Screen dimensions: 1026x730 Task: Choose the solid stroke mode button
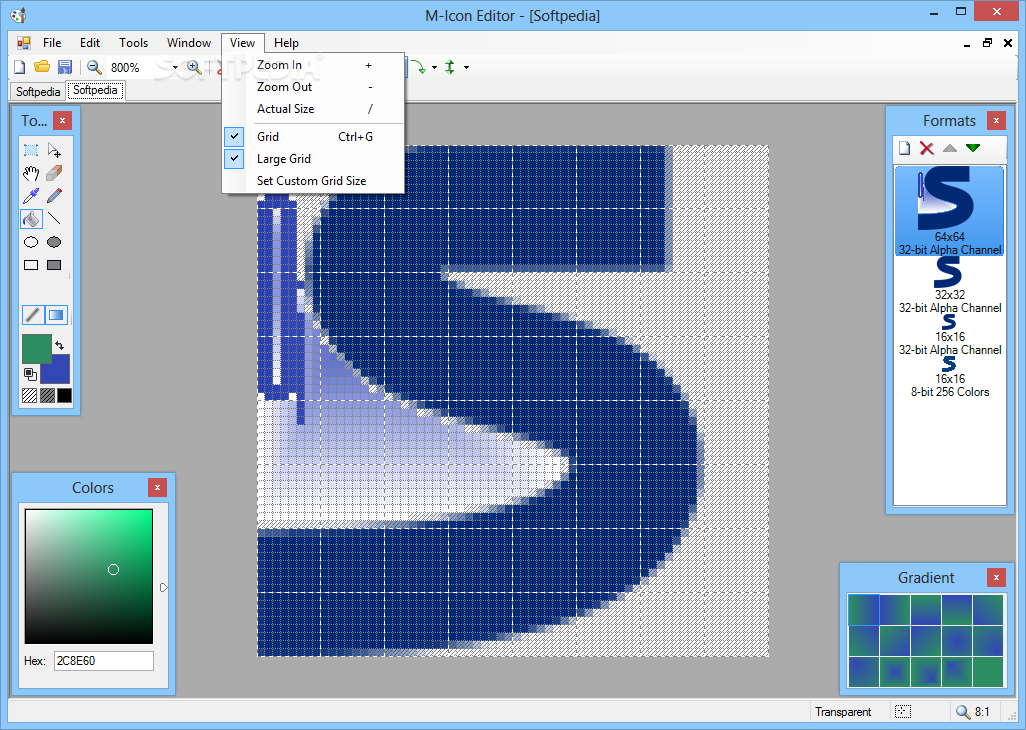[33, 315]
